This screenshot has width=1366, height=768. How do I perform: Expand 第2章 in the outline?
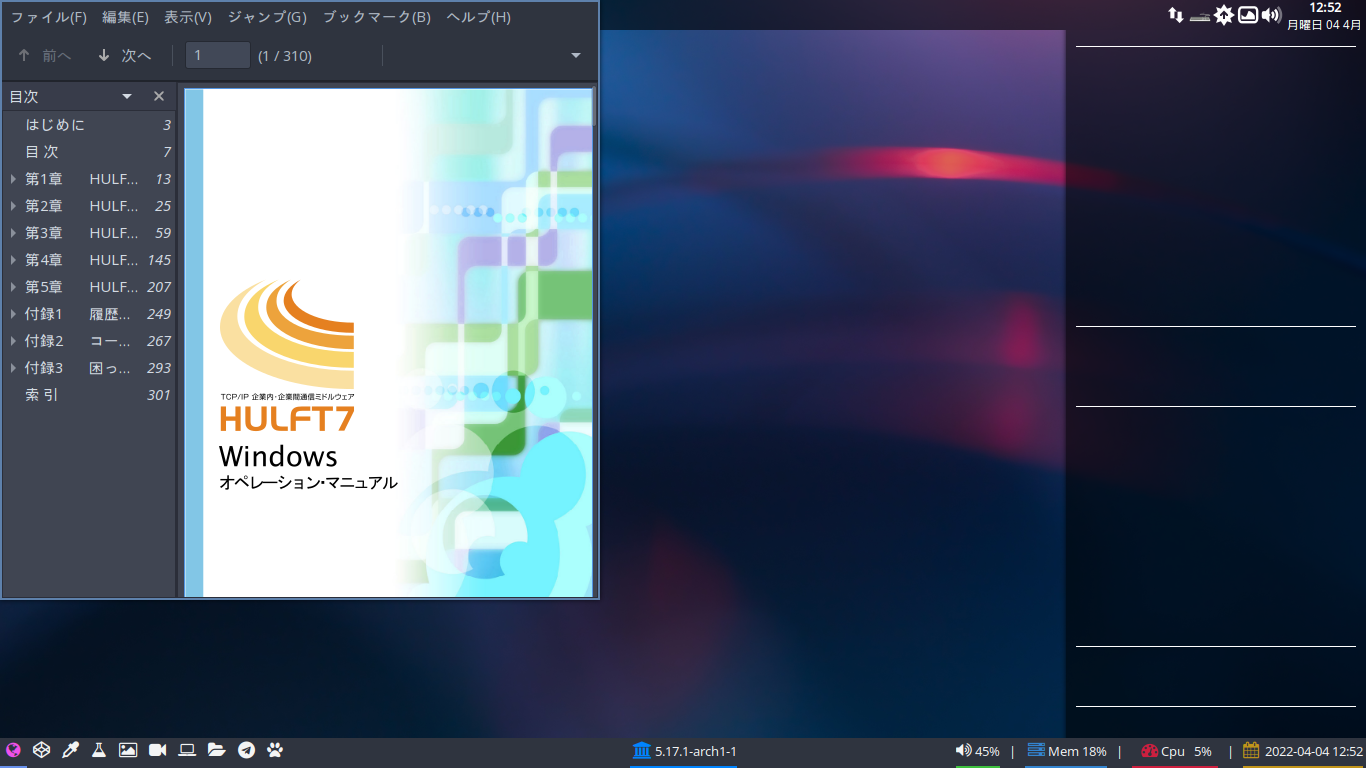point(13,206)
